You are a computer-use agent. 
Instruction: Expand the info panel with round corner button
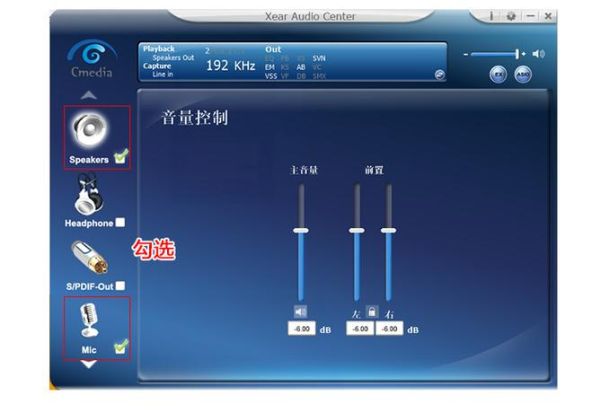pyautogui.click(x=439, y=74)
